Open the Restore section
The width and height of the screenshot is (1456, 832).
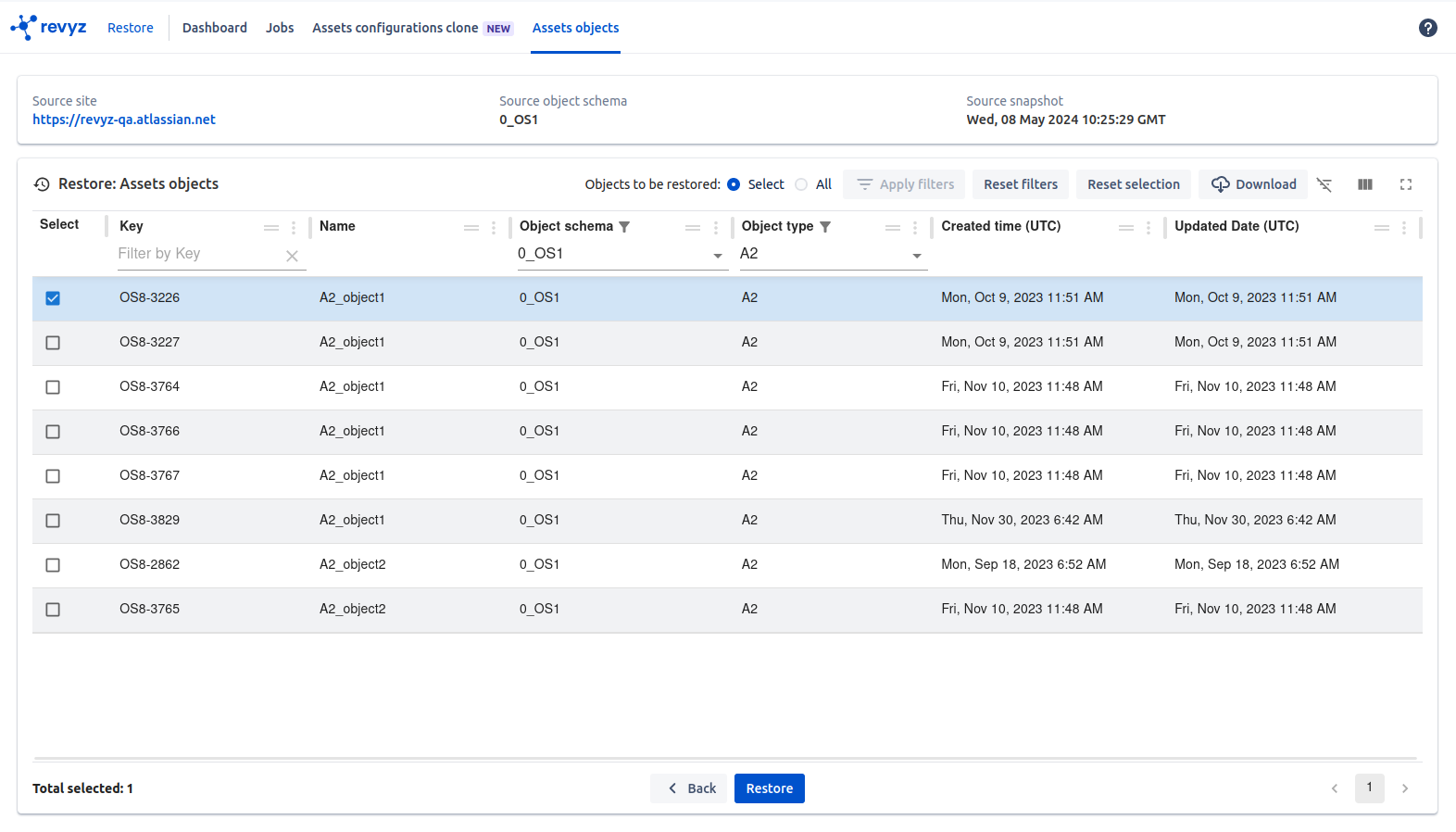(x=131, y=28)
